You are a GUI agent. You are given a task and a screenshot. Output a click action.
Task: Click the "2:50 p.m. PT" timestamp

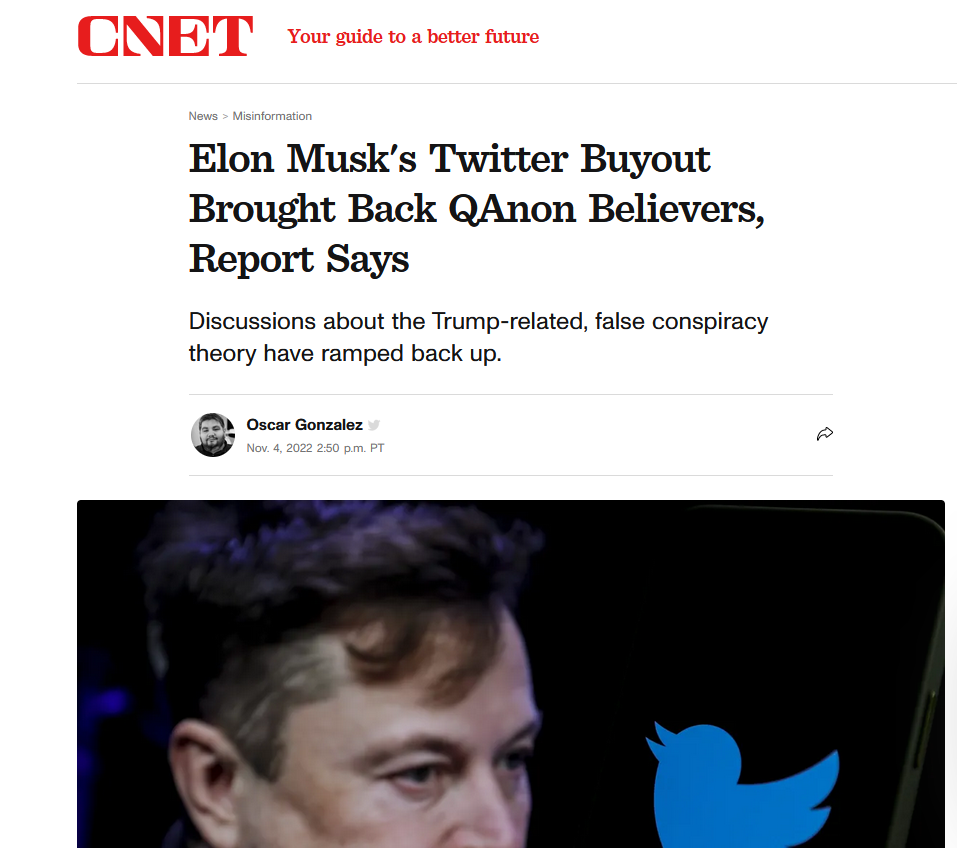coord(350,448)
